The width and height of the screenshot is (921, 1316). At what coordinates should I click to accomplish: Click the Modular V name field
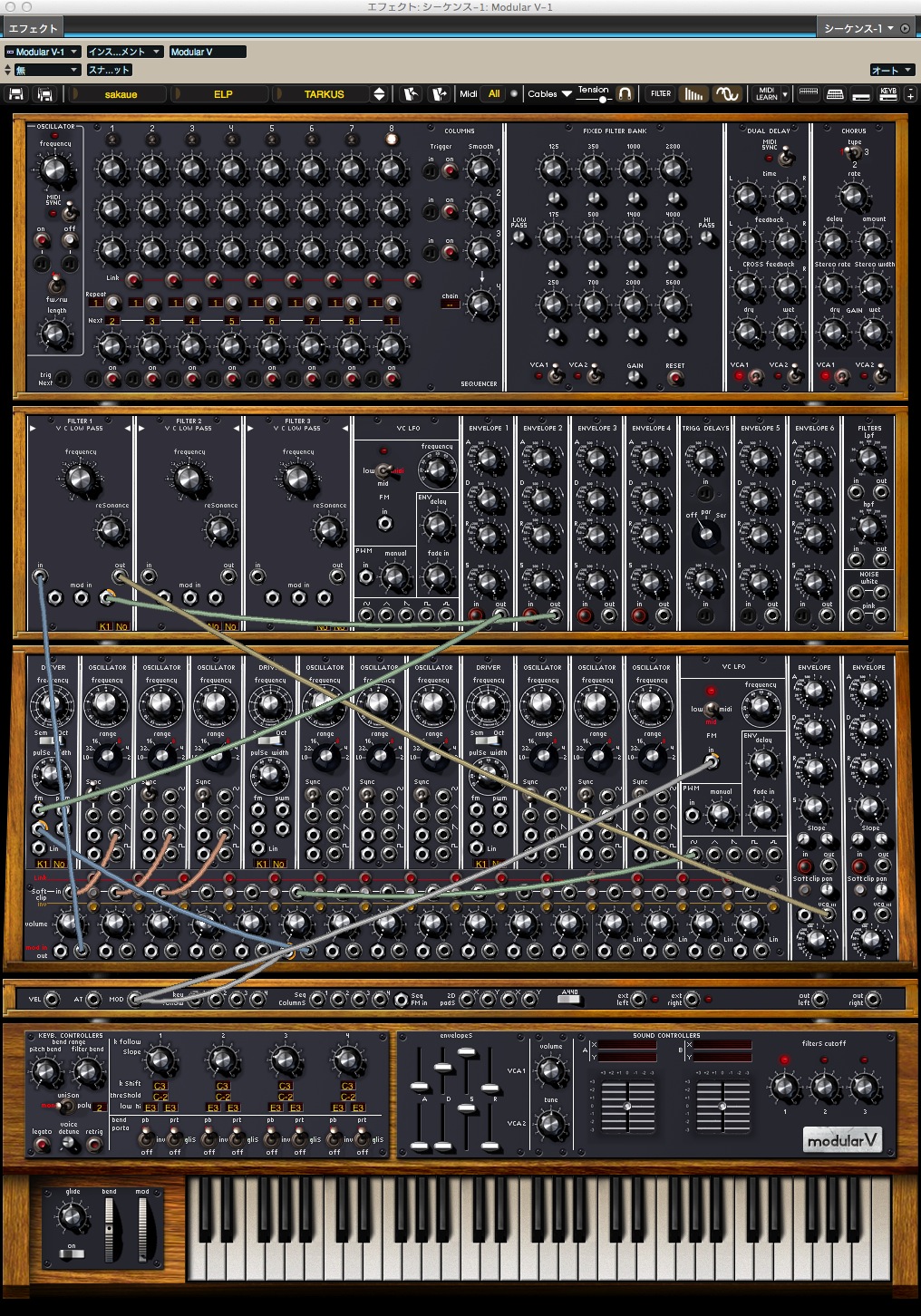(208, 52)
